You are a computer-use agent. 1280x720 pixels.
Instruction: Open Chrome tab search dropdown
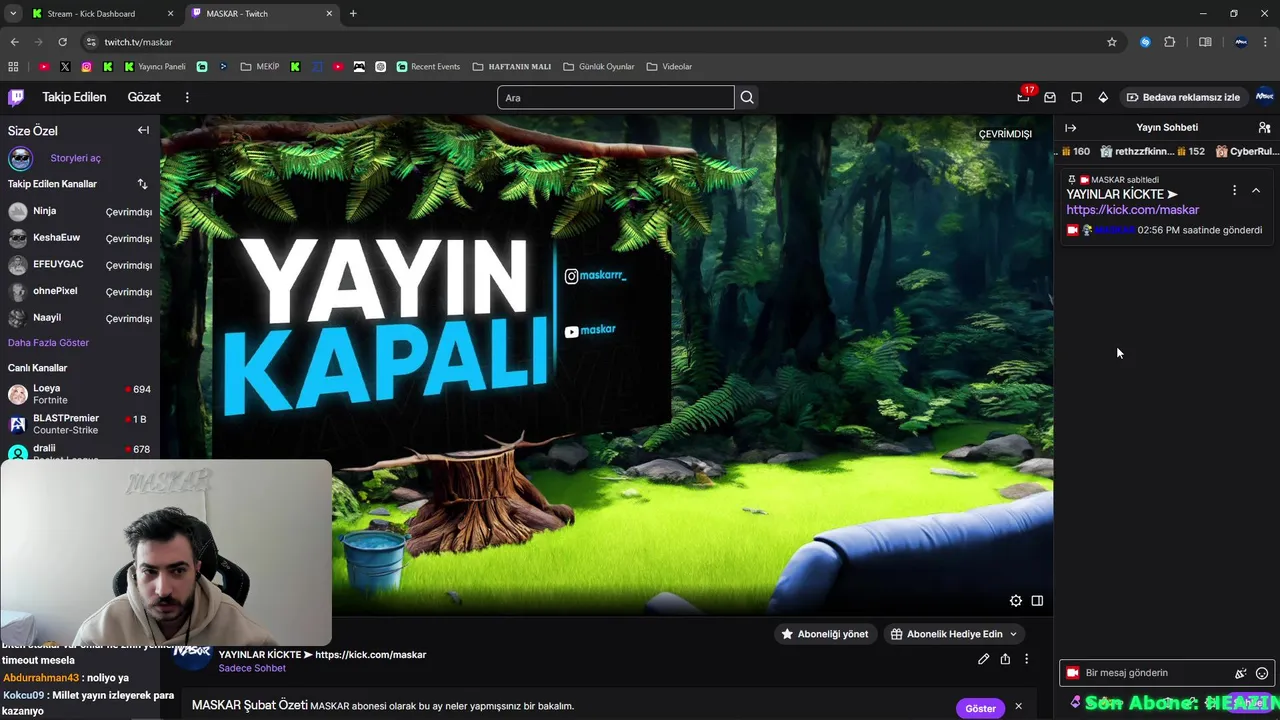13,14
